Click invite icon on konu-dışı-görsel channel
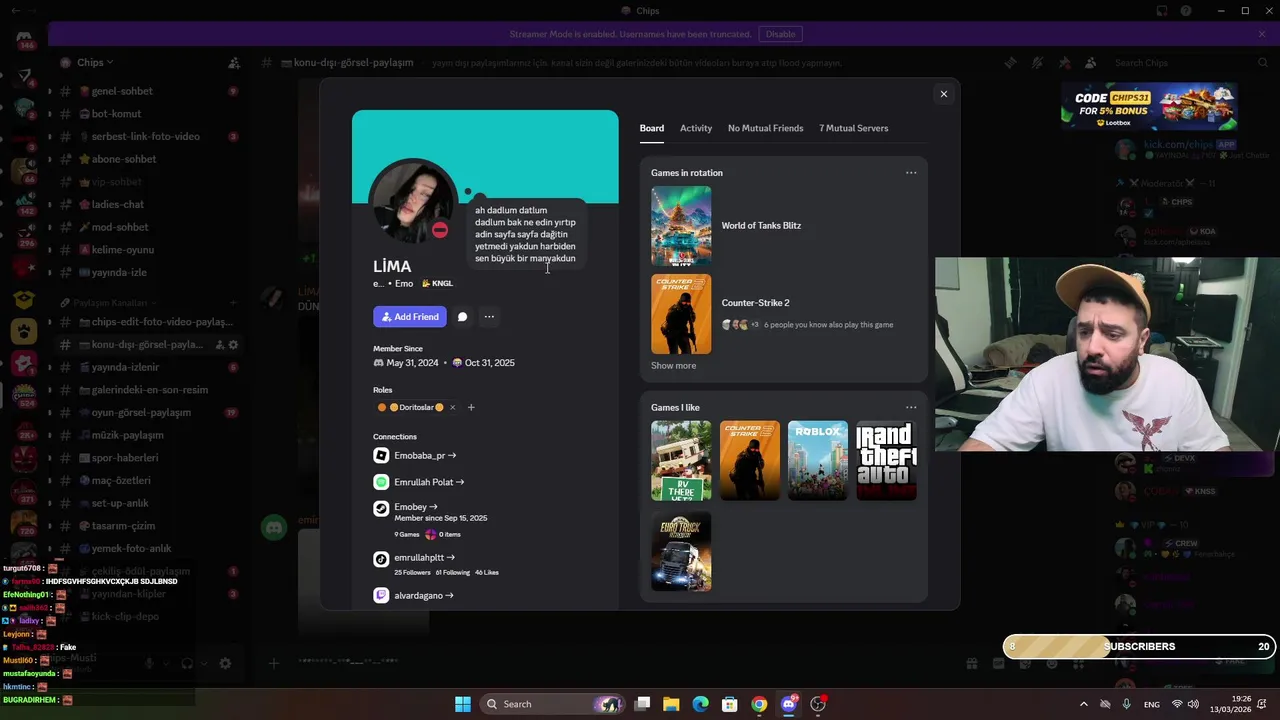 [x=219, y=345]
